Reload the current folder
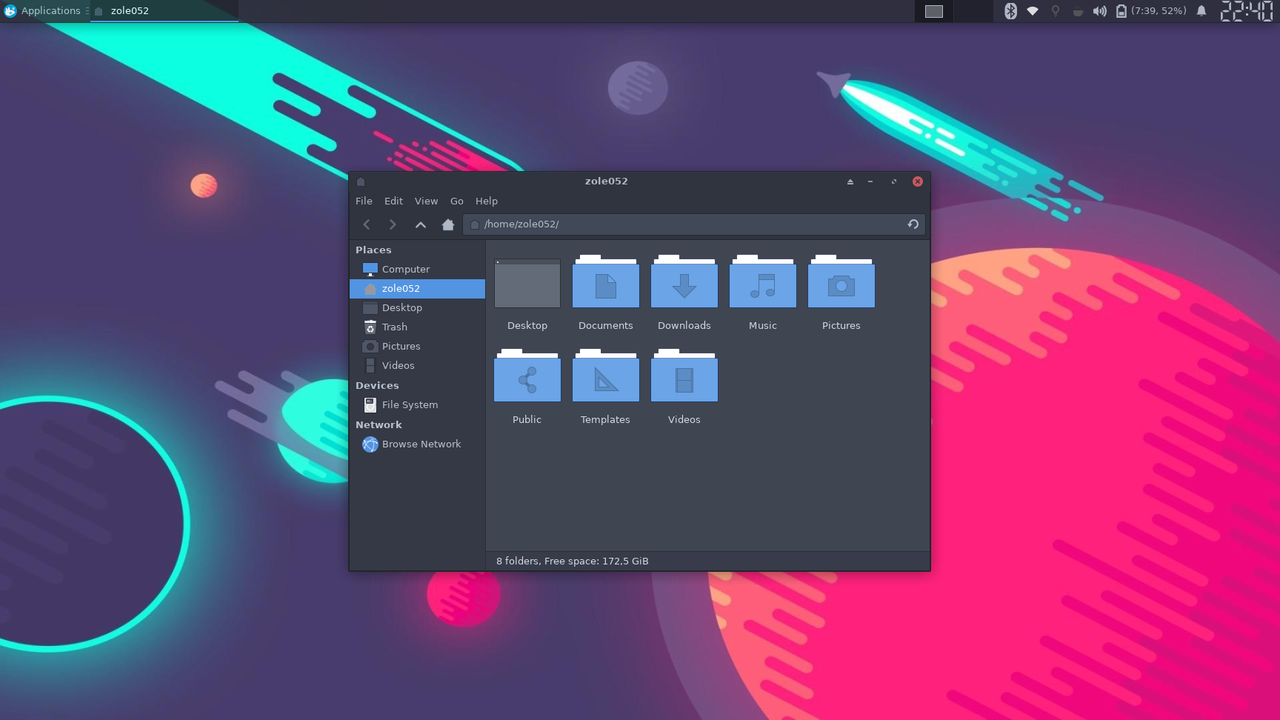The height and width of the screenshot is (720, 1280). tap(913, 224)
